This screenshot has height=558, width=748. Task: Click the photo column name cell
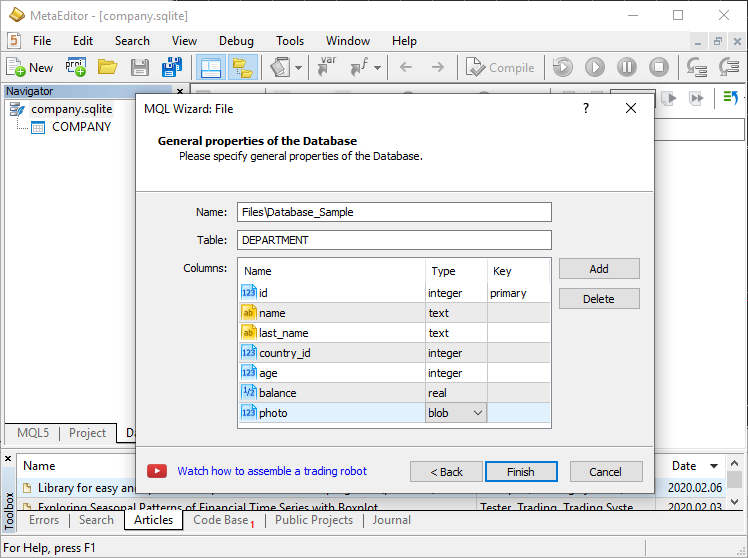coord(332,413)
